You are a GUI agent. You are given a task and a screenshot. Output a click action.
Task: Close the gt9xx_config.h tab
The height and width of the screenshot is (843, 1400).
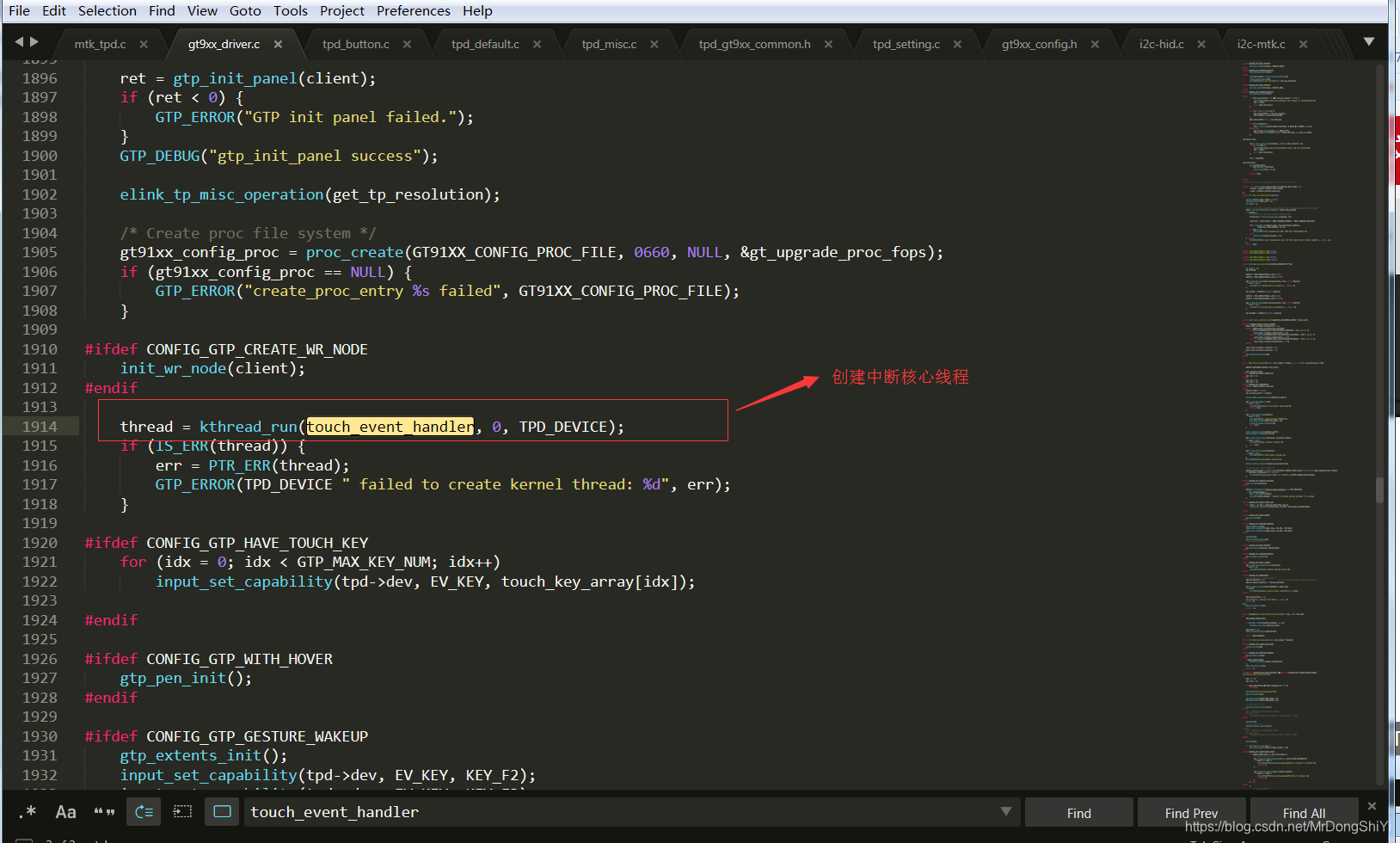pyautogui.click(x=1095, y=44)
